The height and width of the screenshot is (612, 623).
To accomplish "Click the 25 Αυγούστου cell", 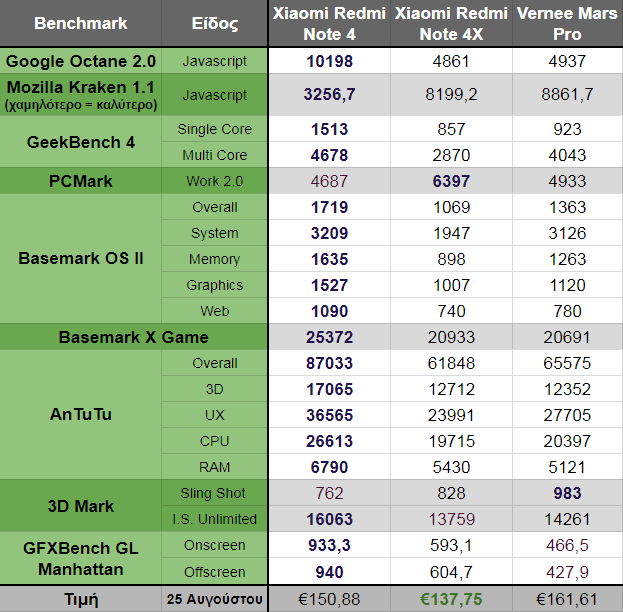I will (x=215, y=599).
